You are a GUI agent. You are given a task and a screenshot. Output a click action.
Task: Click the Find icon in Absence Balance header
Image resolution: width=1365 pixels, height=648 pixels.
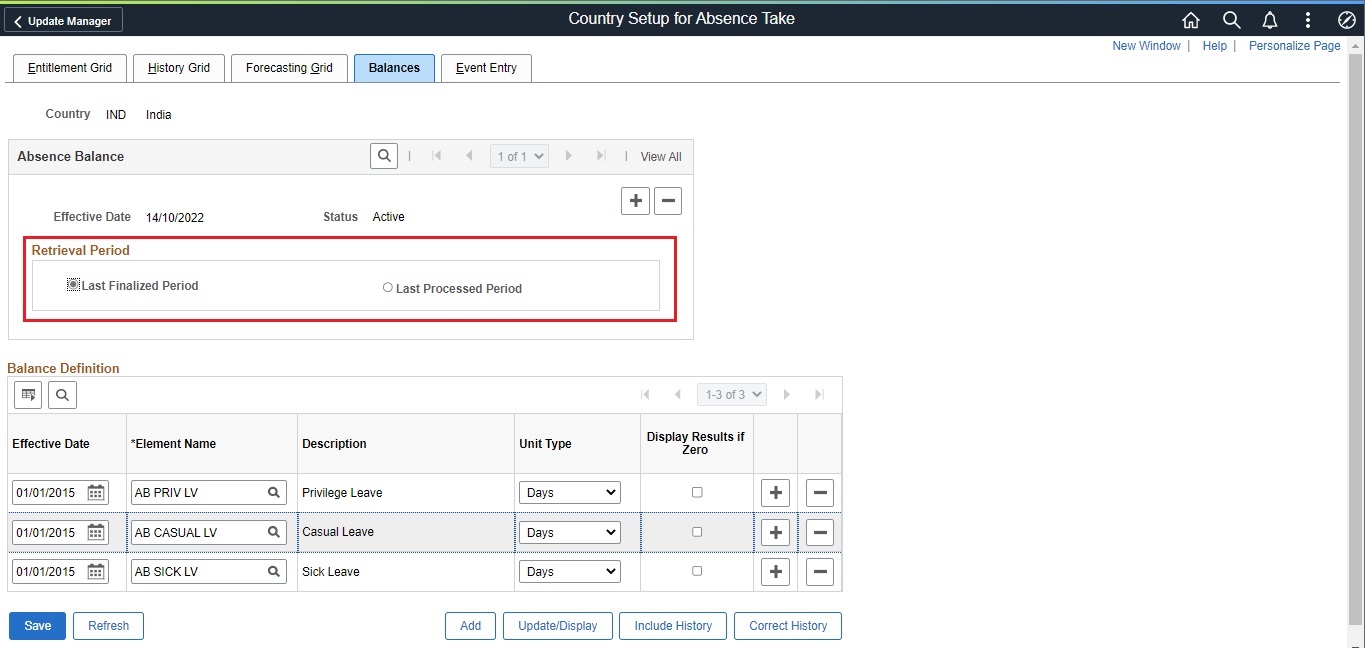click(x=384, y=156)
